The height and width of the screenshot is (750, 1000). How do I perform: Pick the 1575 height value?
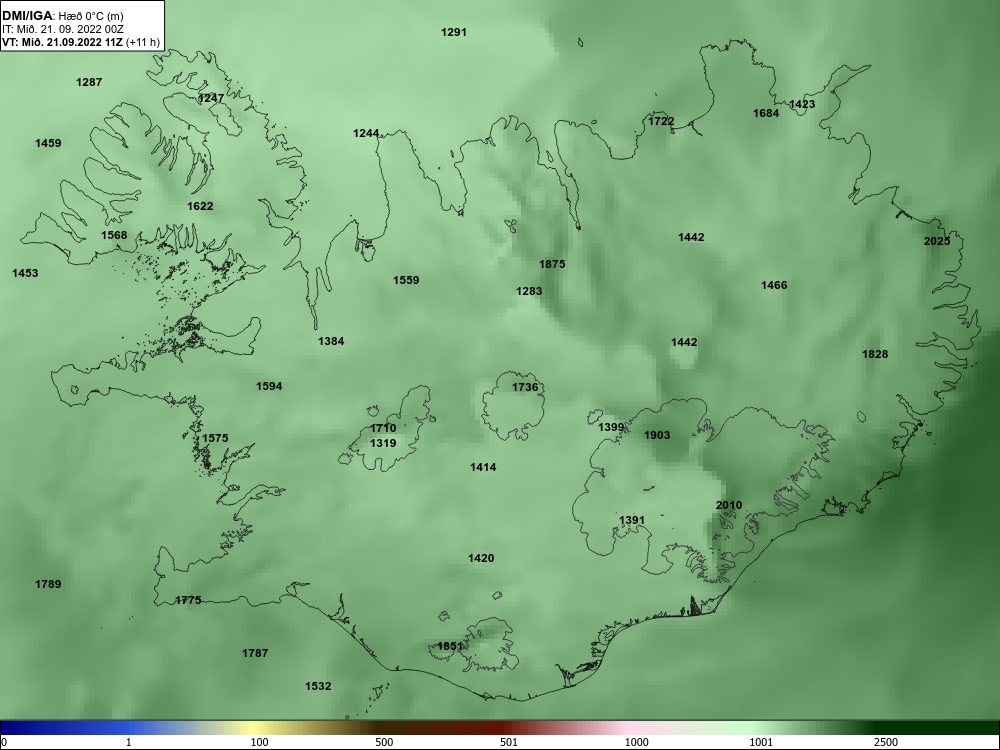click(215, 438)
